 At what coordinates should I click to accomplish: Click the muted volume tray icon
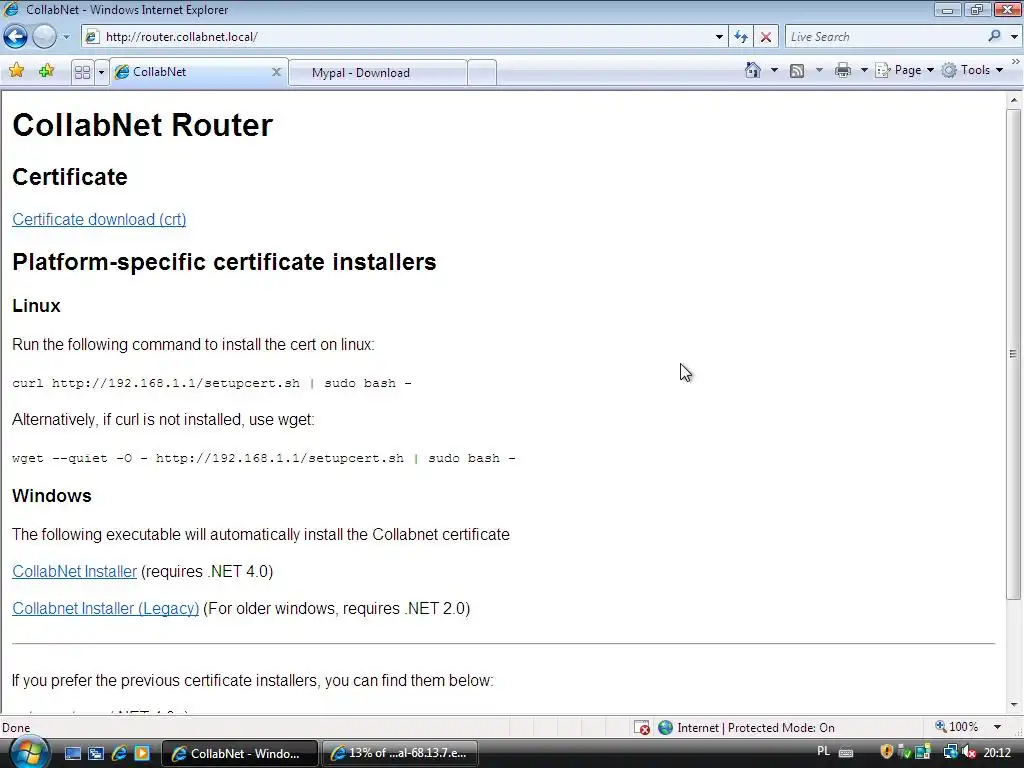pyautogui.click(x=969, y=752)
